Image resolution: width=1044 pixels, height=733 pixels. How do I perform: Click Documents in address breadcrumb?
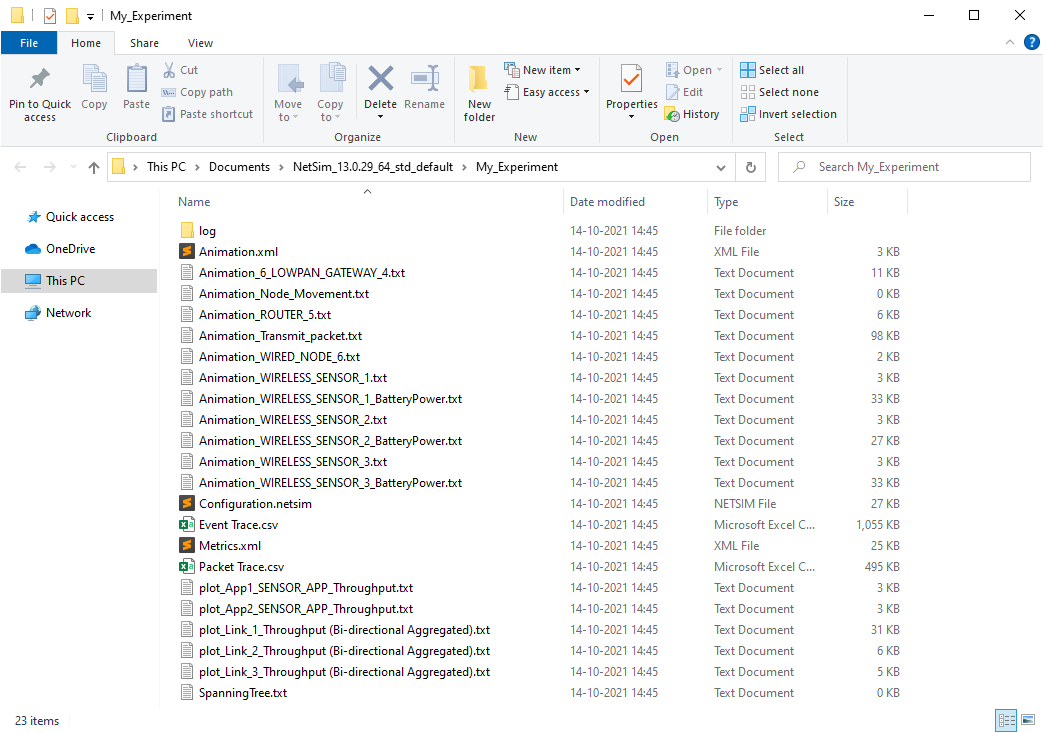pyautogui.click(x=240, y=167)
